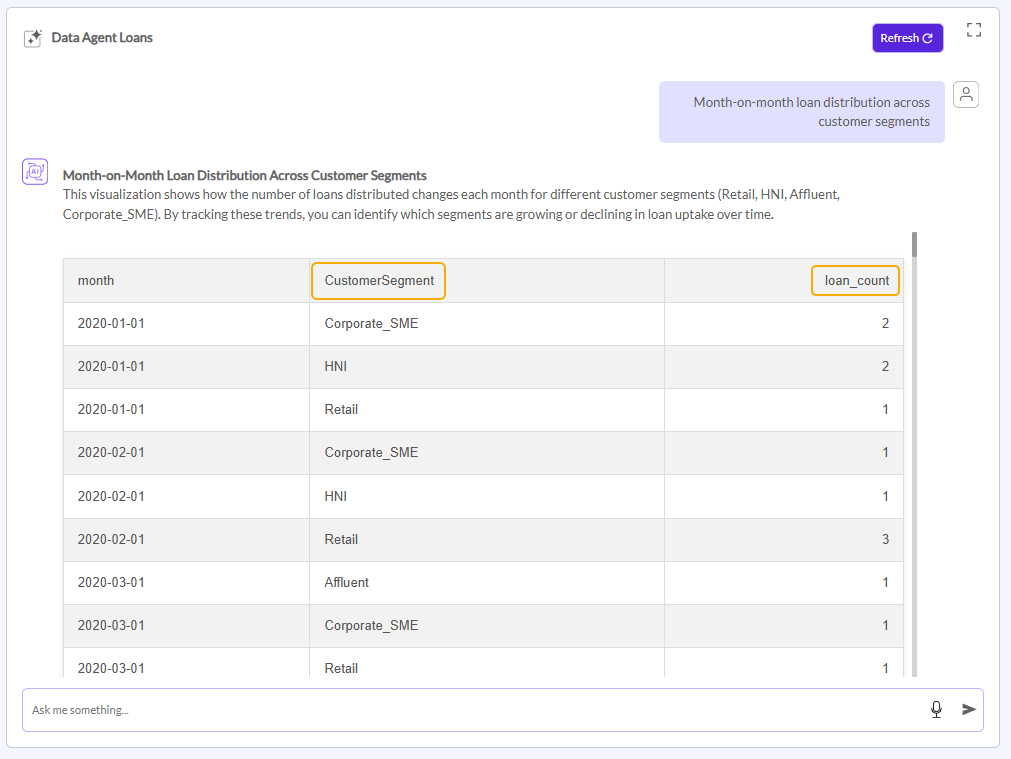1011x759 pixels.
Task: Click the user's month-on-month query message bubble
Action: tap(801, 112)
